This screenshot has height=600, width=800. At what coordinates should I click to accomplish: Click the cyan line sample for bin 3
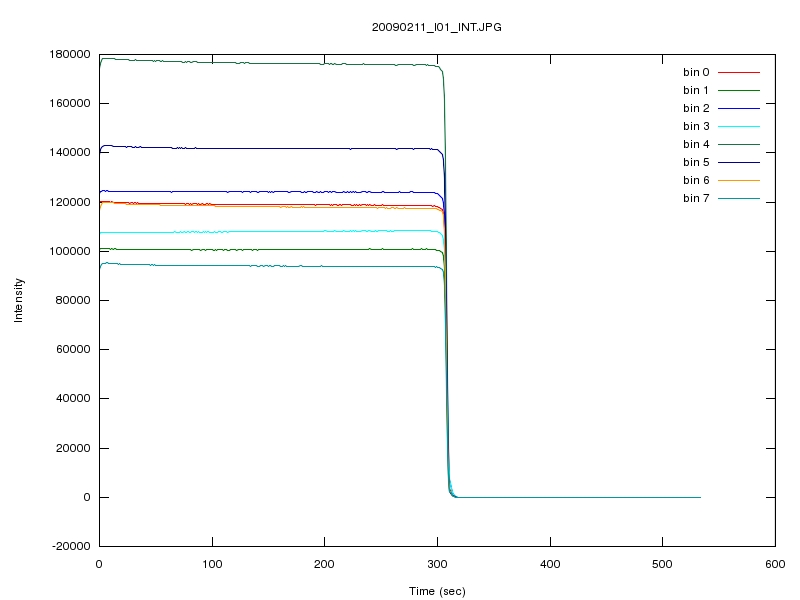pos(739,126)
